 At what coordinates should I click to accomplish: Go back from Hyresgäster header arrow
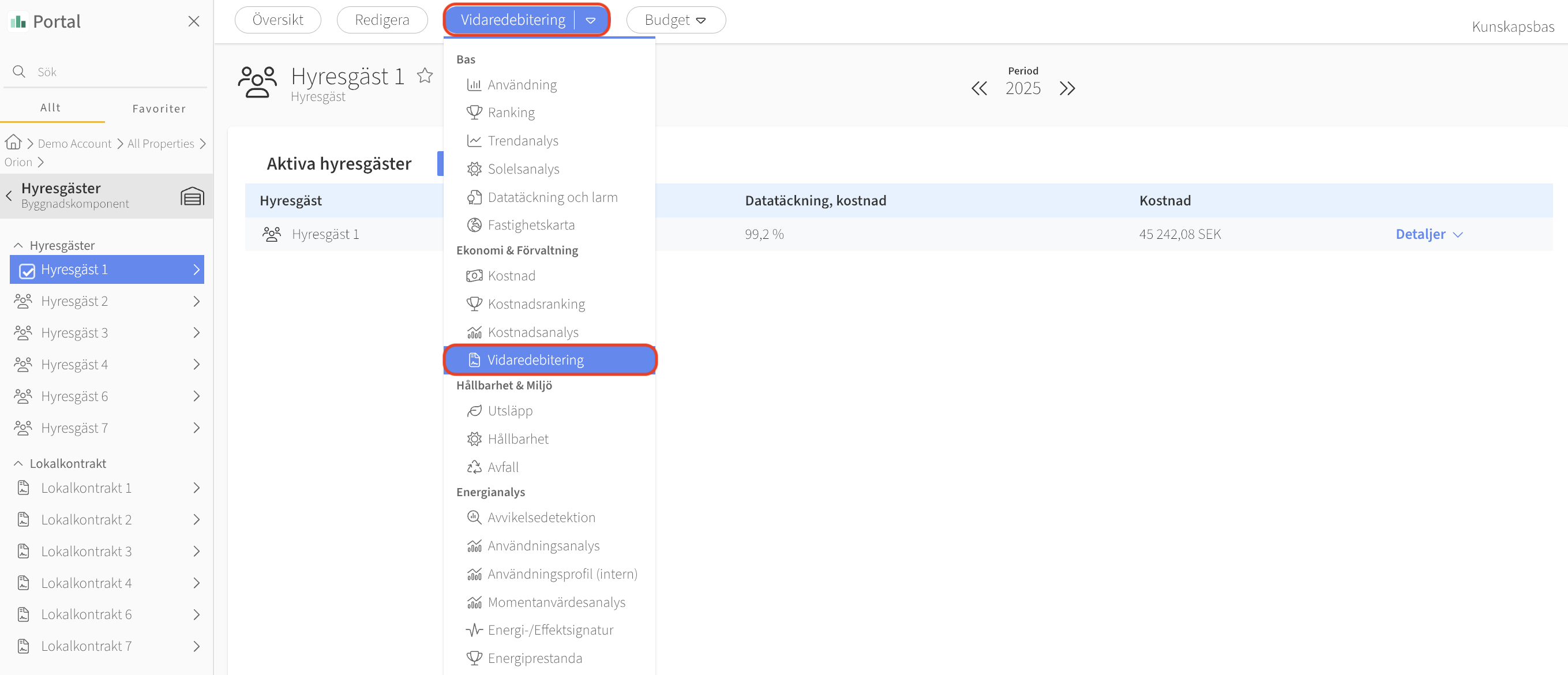(x=9, y=196)
